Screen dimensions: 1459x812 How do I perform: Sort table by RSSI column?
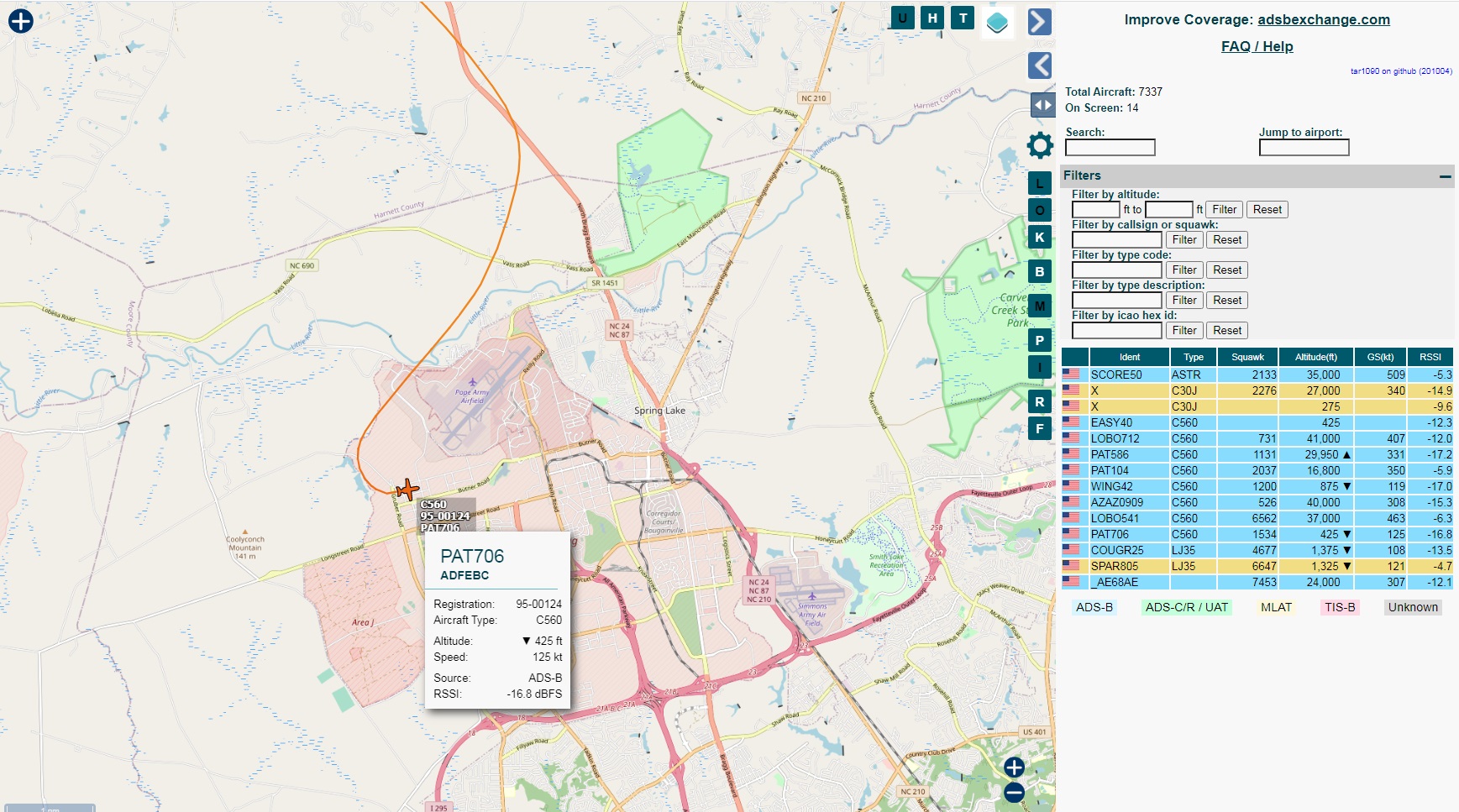(1430, 357)
